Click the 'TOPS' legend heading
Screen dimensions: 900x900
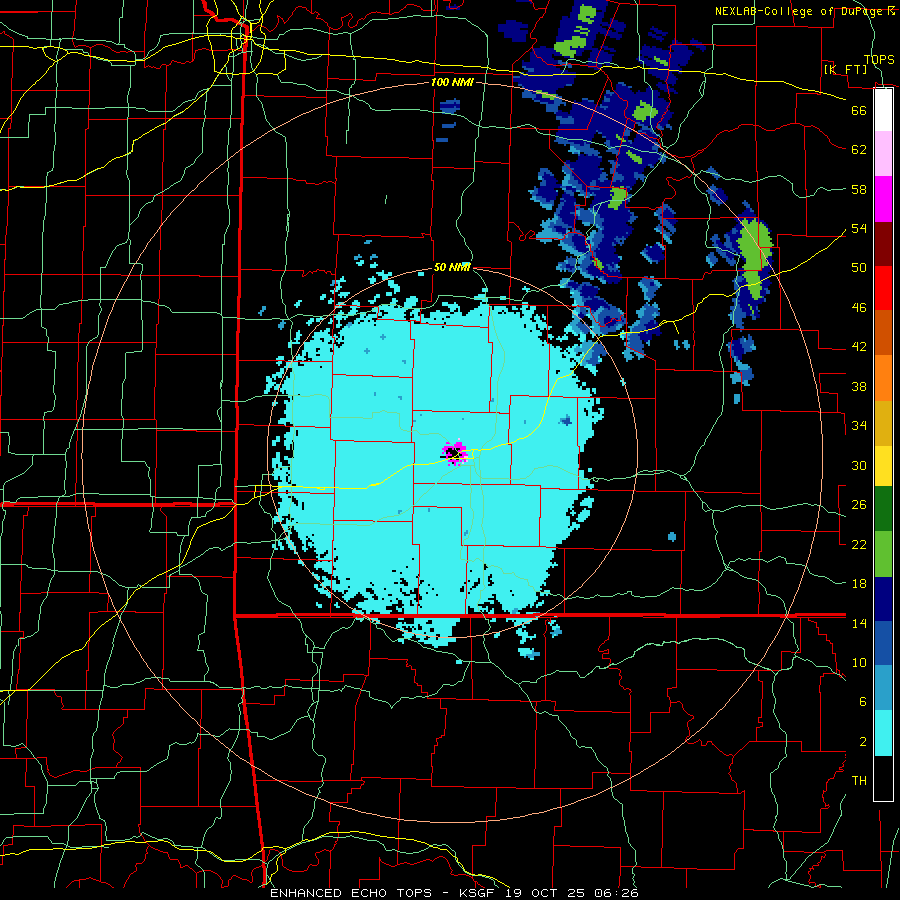click(879, 60)
